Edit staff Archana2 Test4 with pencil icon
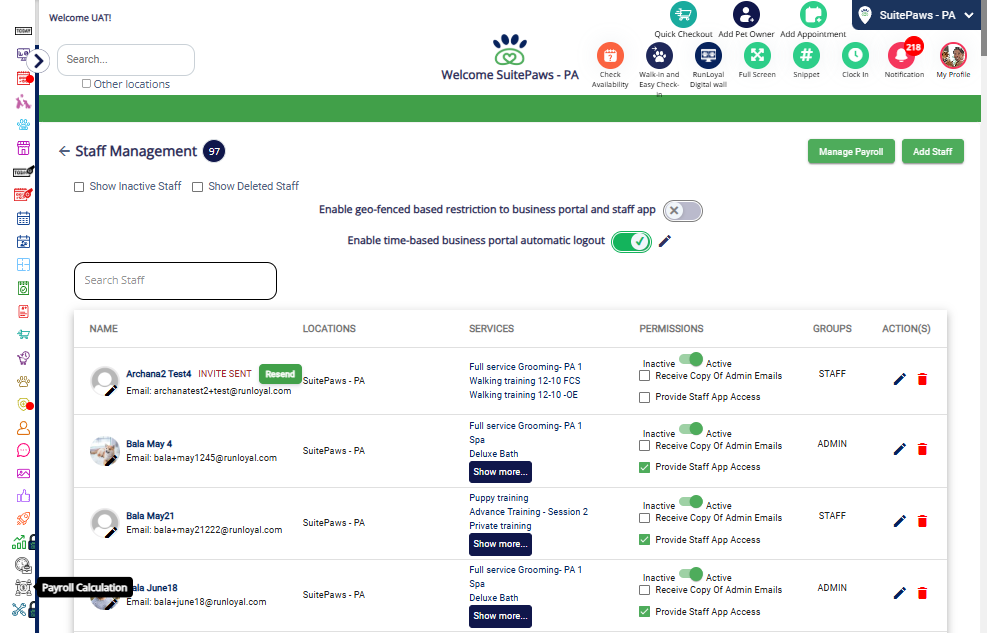Viewport: 987px width, 633px height. 900,379
